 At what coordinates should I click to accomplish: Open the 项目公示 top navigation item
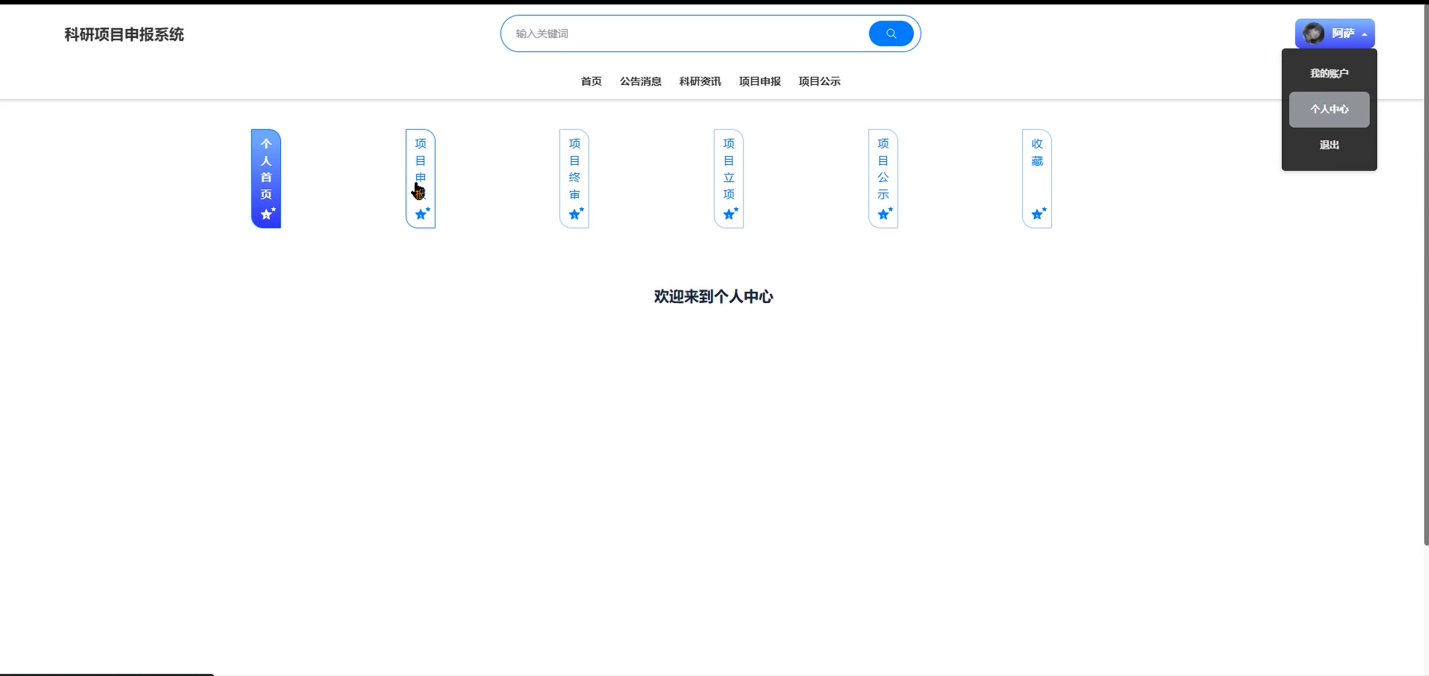click(x=819, y=82)
